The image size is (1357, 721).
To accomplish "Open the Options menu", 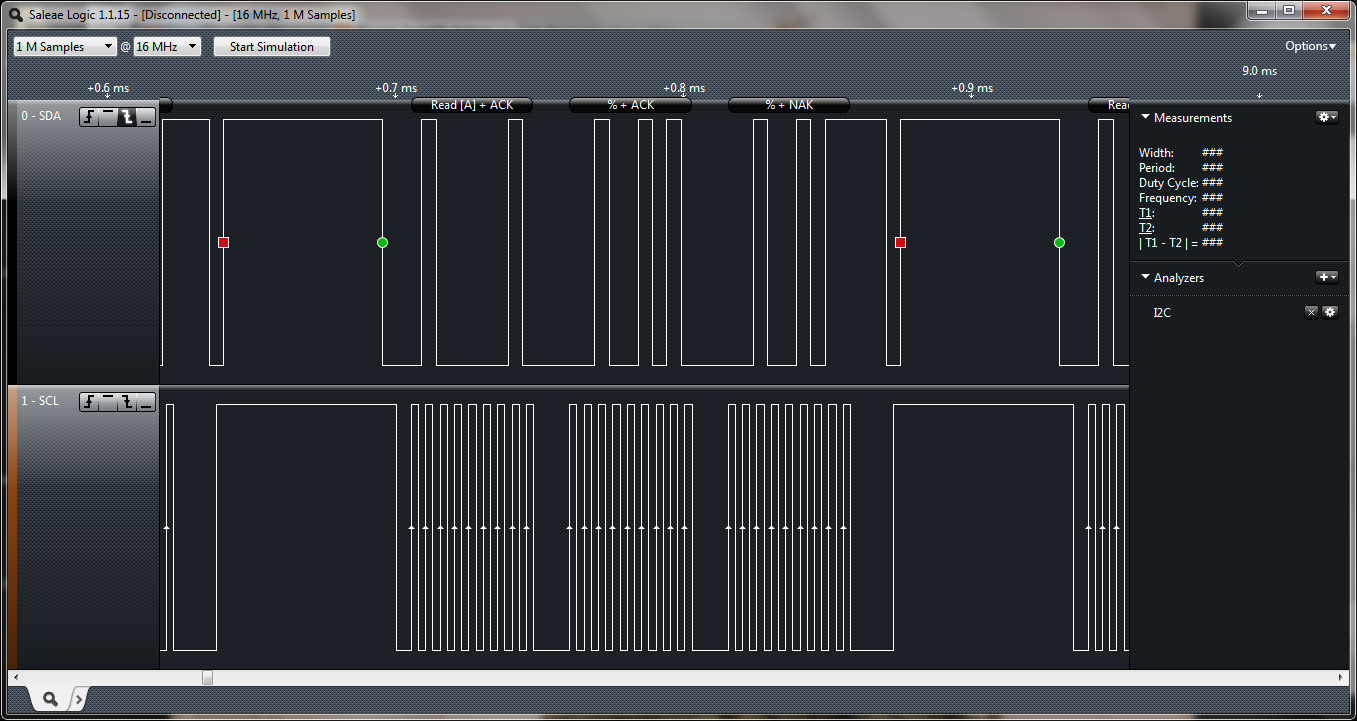I will point(1309,45).
